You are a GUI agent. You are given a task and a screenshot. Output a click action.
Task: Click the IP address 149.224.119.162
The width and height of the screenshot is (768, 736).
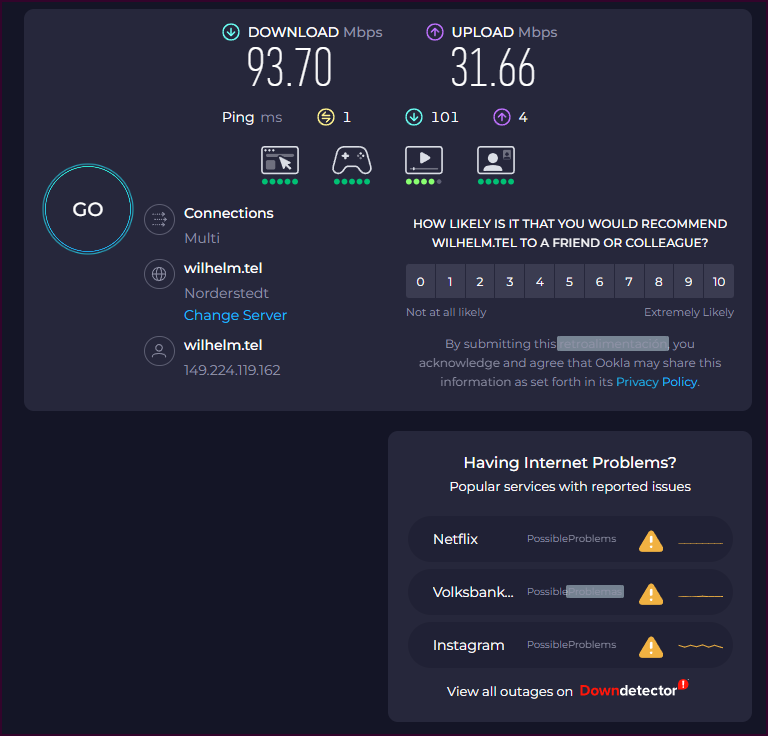pos(232,370)
